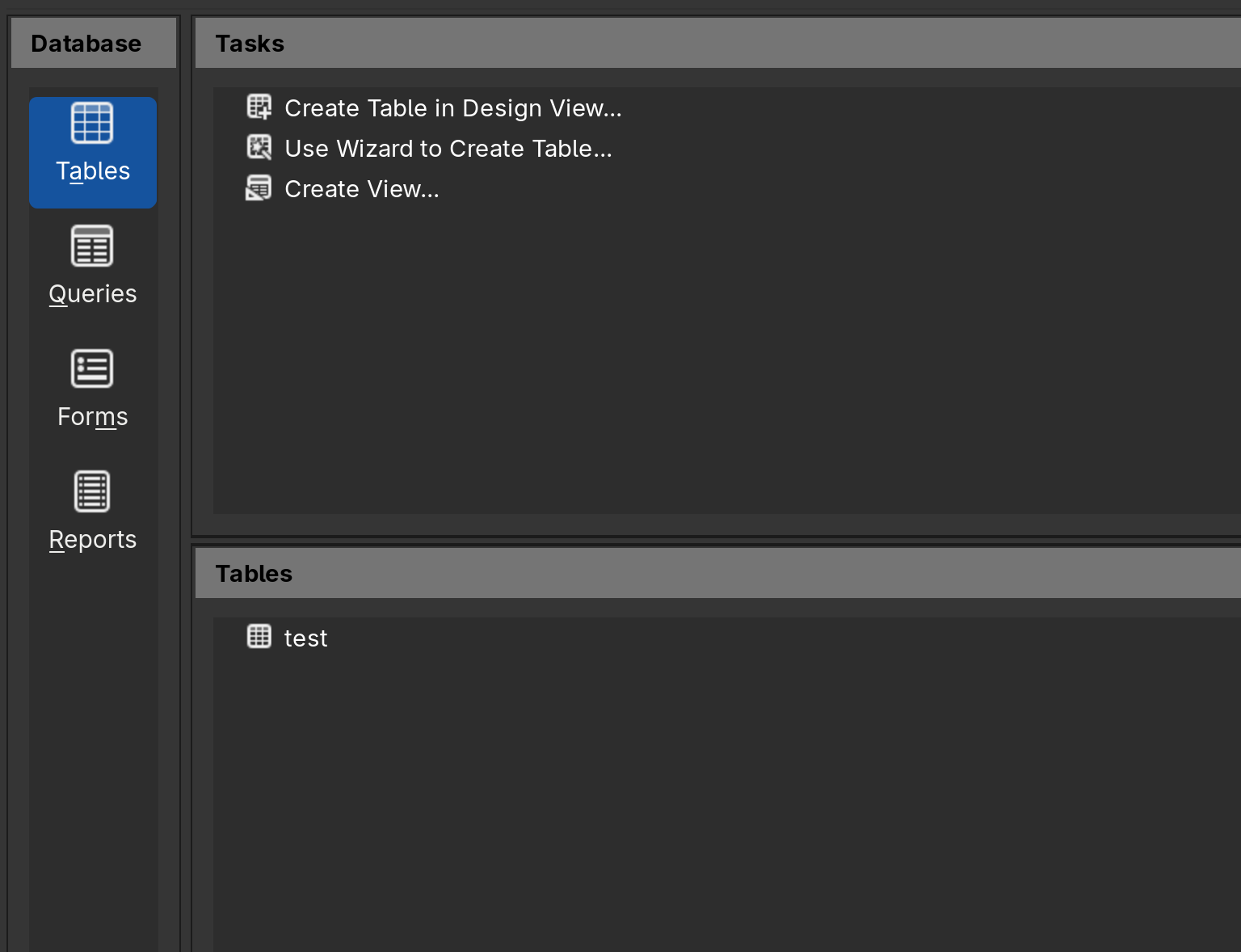
Task: Click the Create View task icon
Action: point(259,188)
